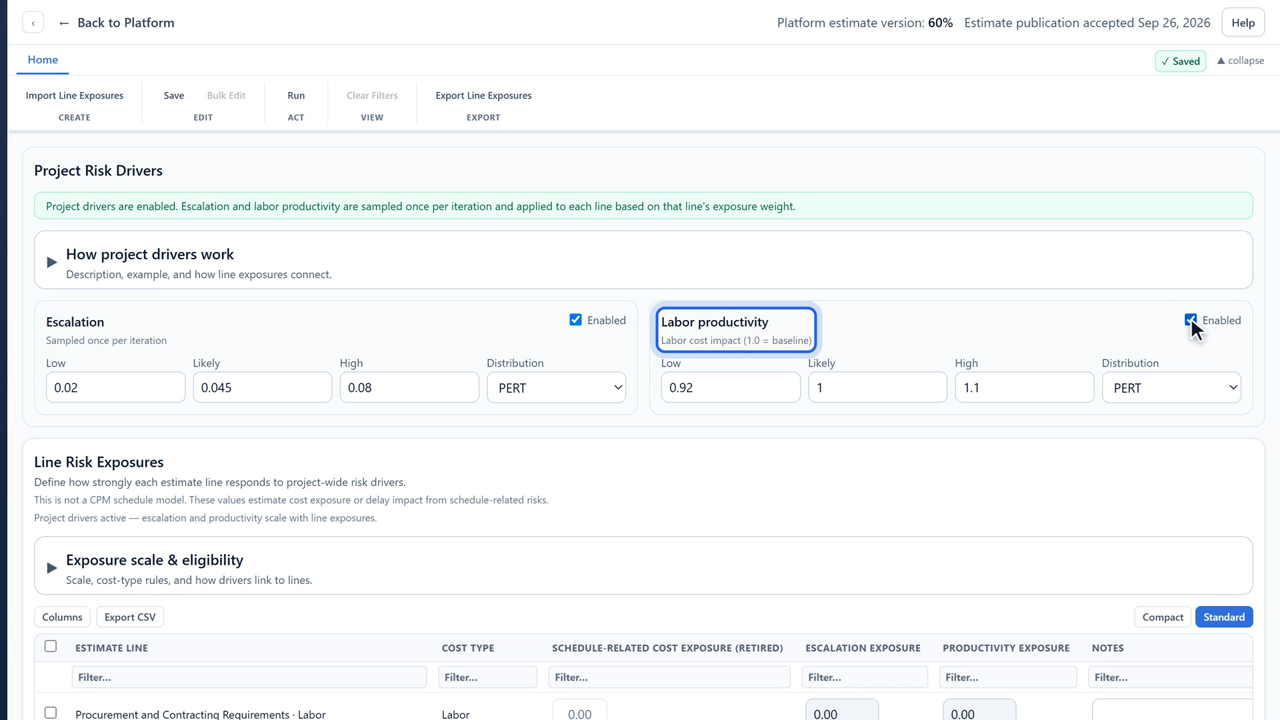Click the Labor productivity High input

point(1024,388)
